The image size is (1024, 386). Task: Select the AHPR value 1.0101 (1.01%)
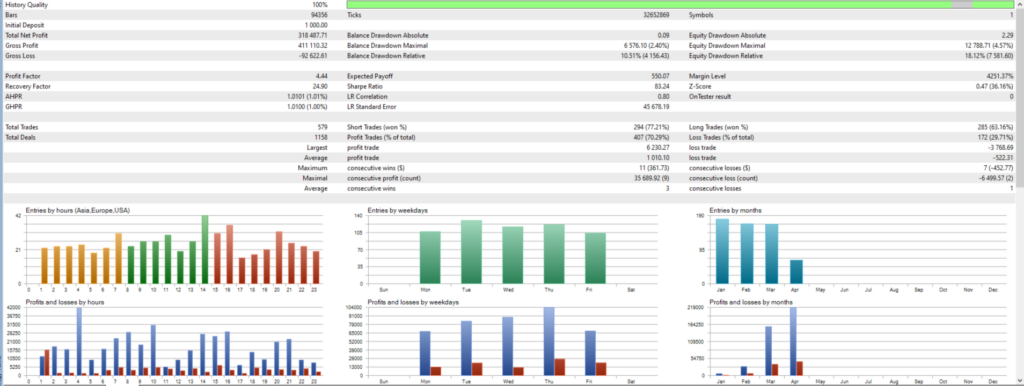[308, 97]
